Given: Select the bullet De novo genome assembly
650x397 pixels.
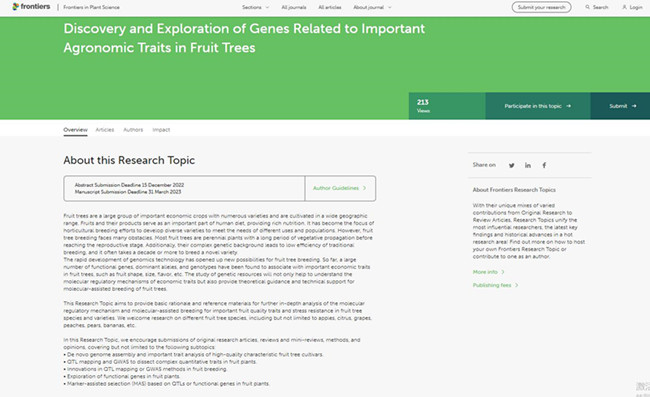Looking at the screenshot, I should click(193, 355).
